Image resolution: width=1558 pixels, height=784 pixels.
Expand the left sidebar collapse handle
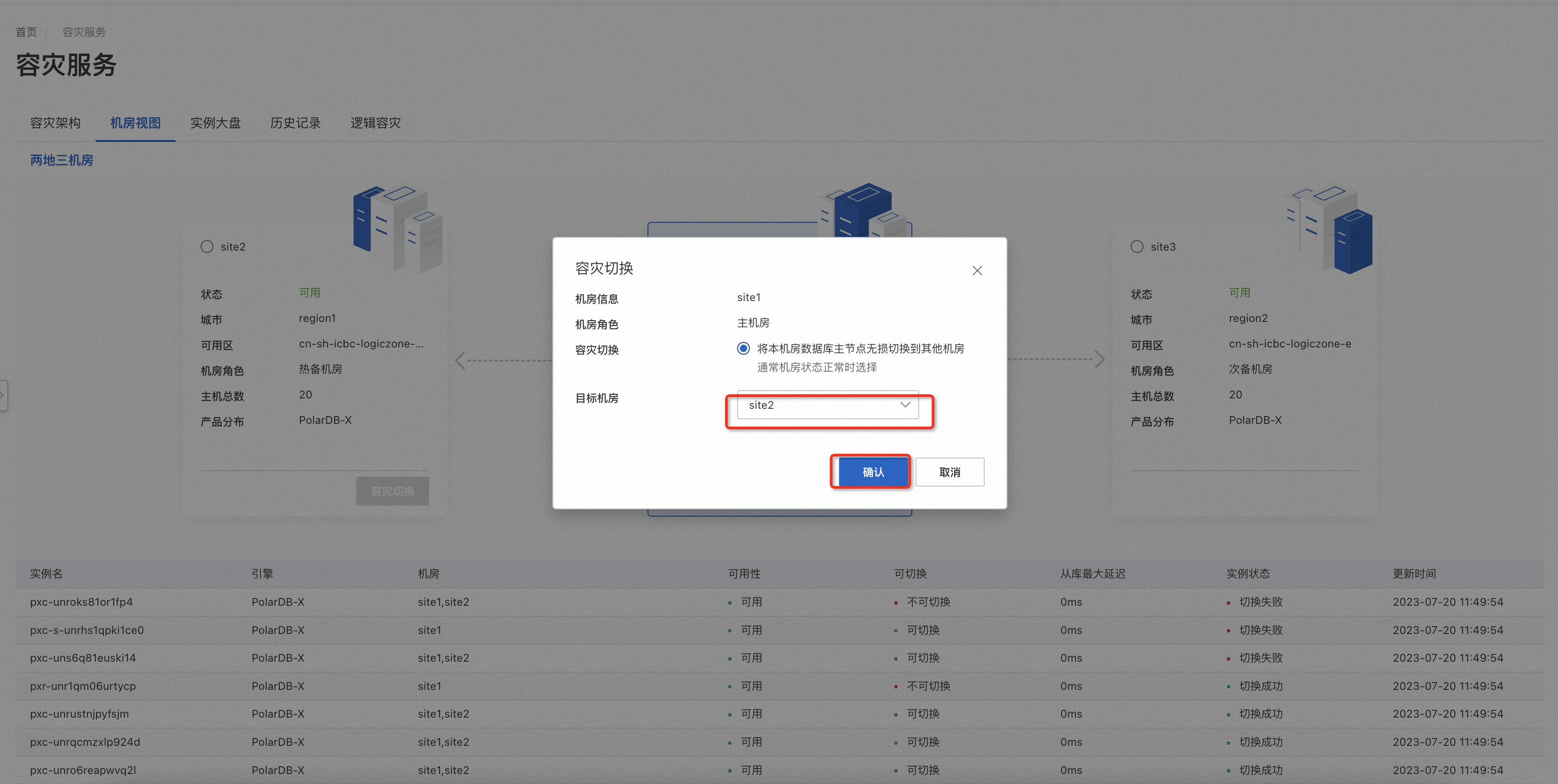(x=3, y=395)
